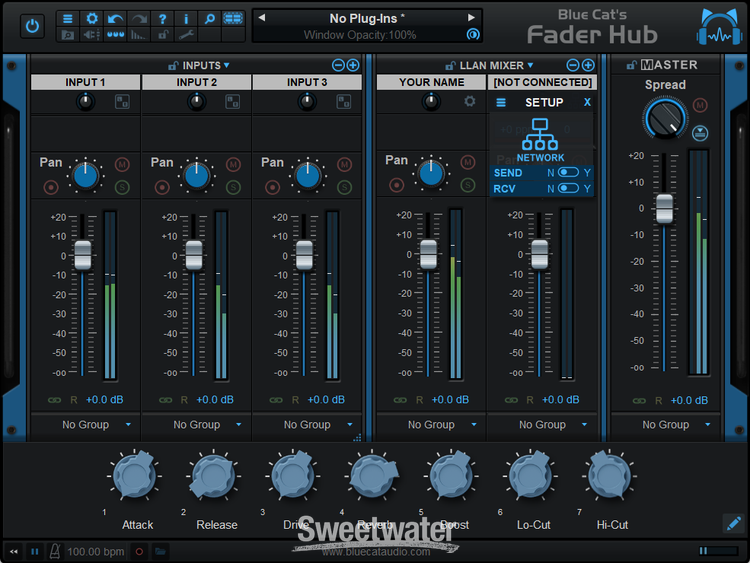Screen dimensions: 750x563
Task: Add a channel with INPUTS plus icon
Action: 353,65
